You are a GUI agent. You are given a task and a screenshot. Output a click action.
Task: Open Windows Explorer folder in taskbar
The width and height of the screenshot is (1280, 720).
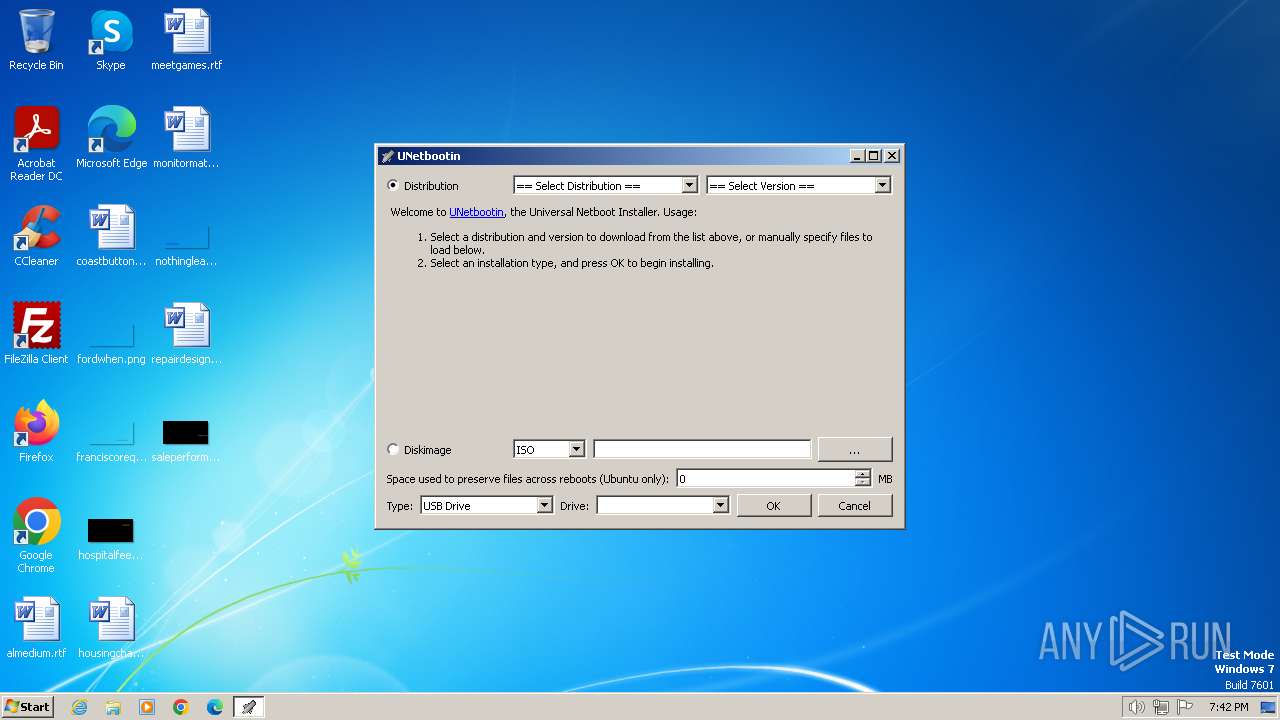(113, 707)
